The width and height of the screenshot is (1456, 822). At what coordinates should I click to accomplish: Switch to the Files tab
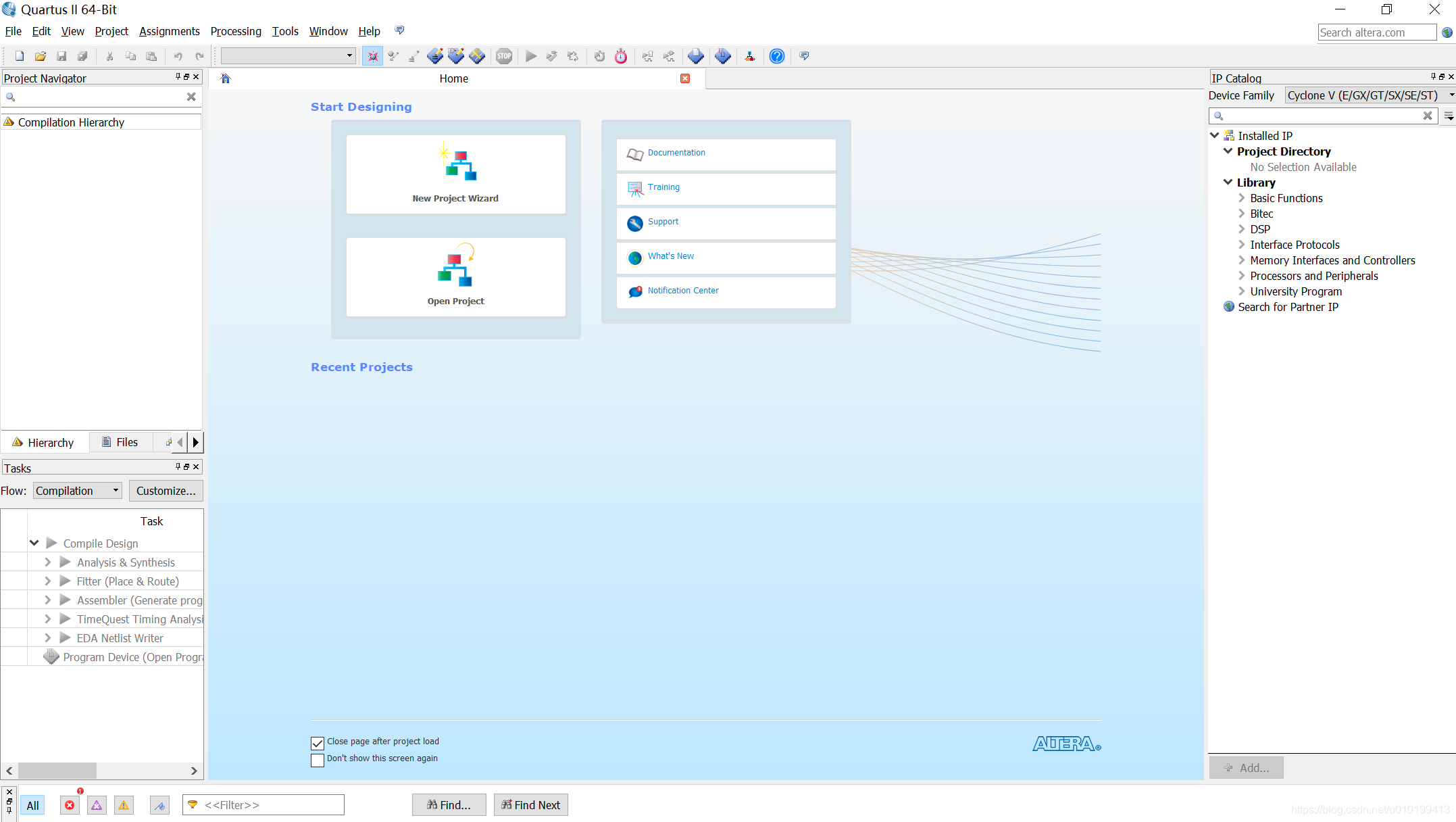tap(120, 442)
